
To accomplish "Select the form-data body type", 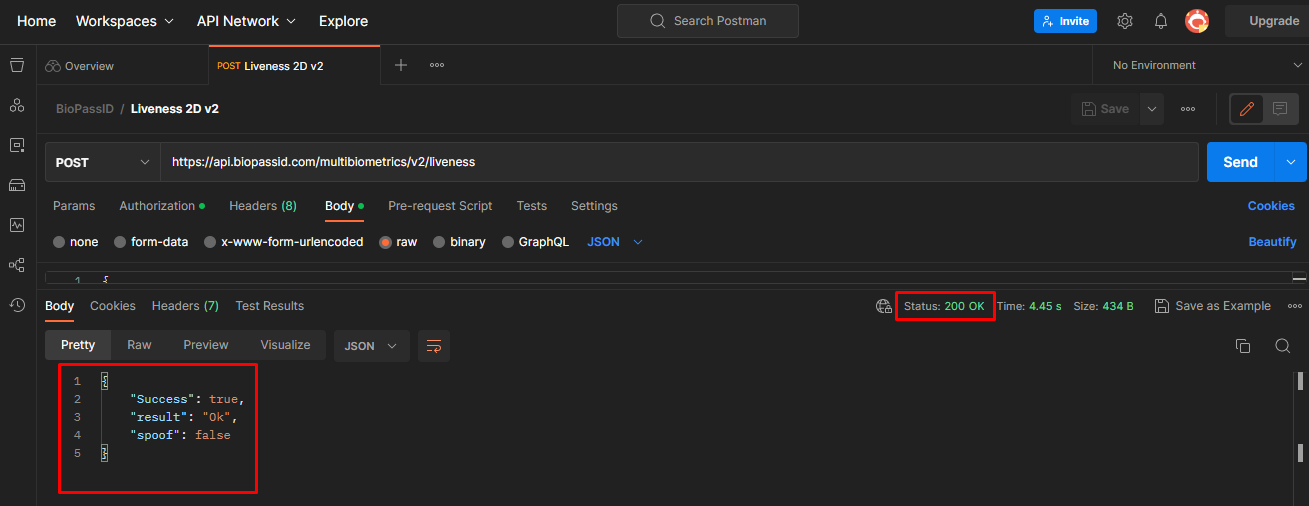I will 151,242.
